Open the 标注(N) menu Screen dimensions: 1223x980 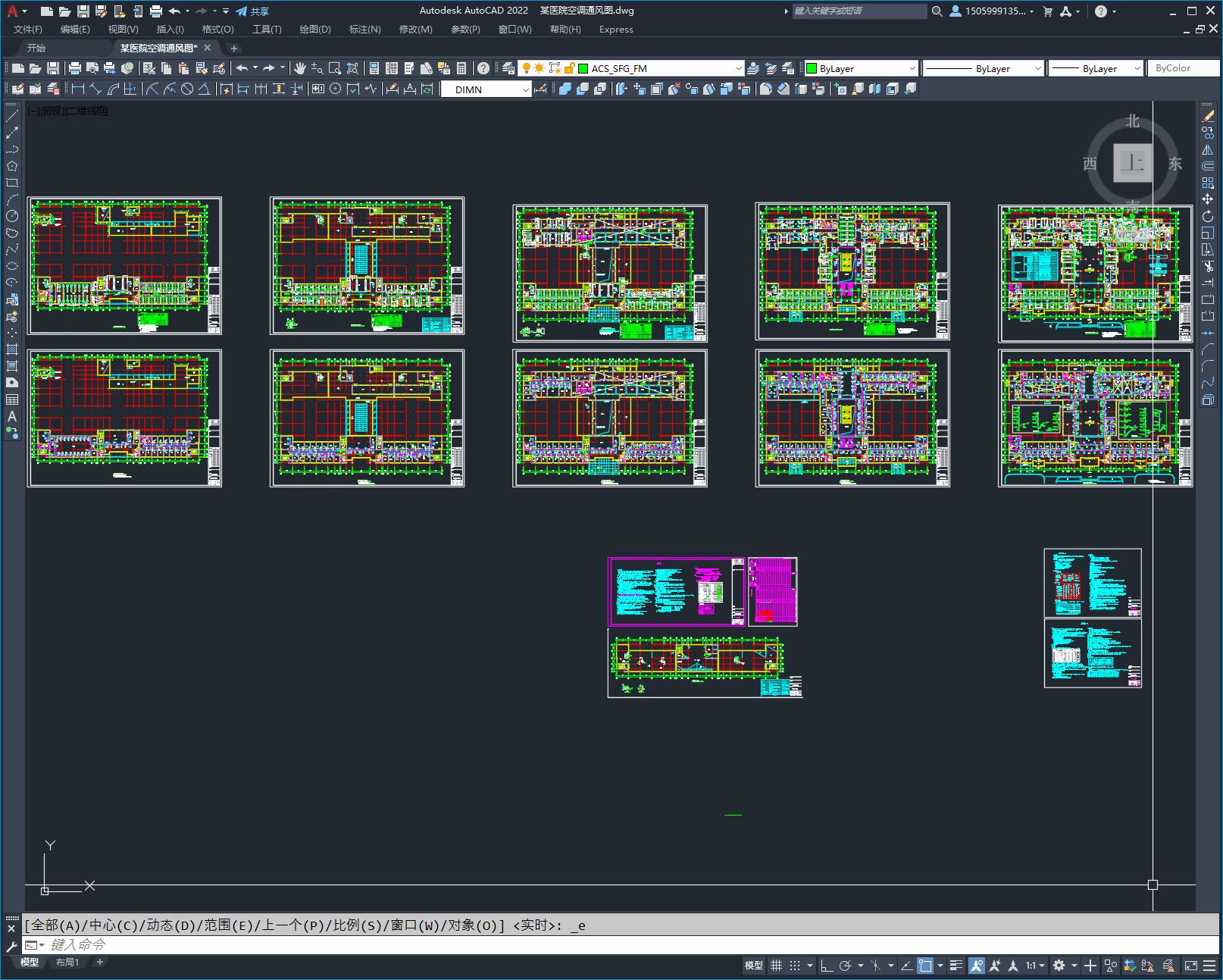[x=364, y=30]
